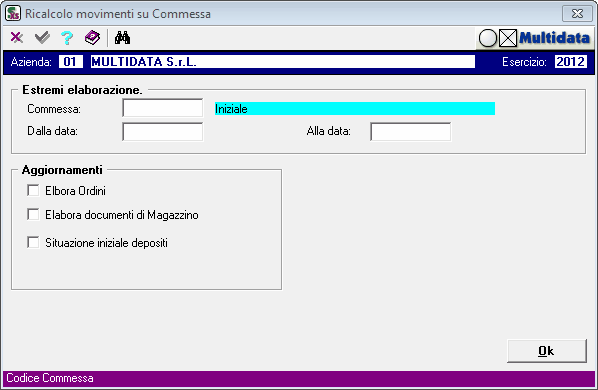Viewport: 598px width, 390px height.
Task: Click the Estremi elaborazione group label
Action: (x=82, y=90)
